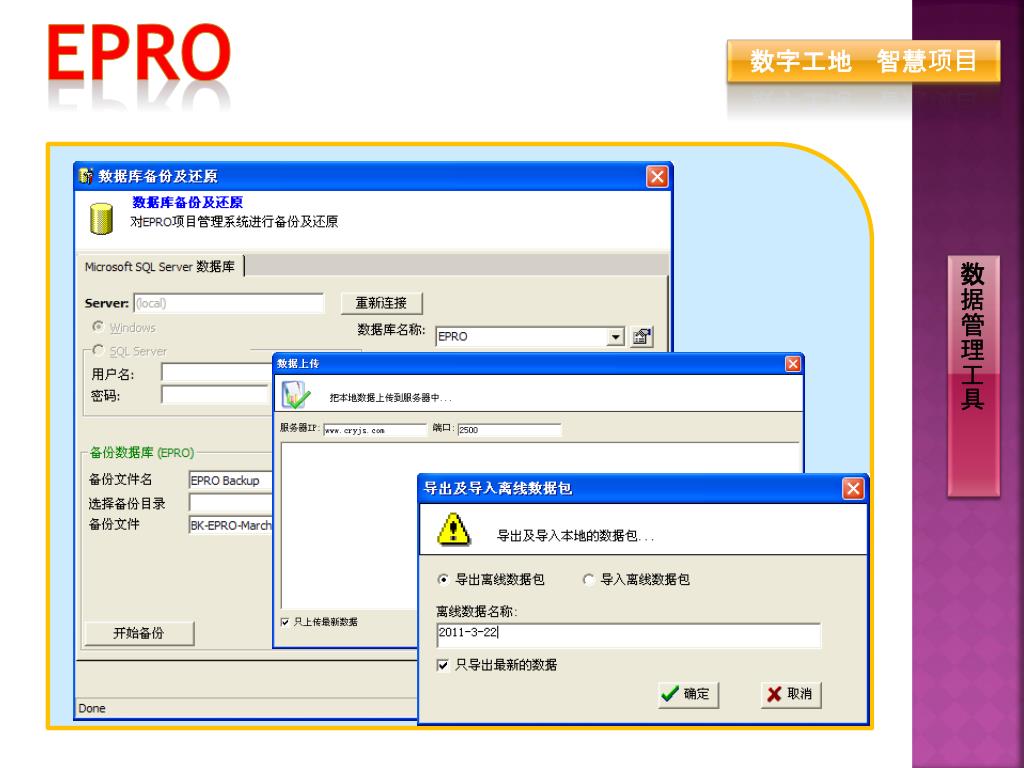Click the warning triangle icon in offline package dialog

pos(453,530)
